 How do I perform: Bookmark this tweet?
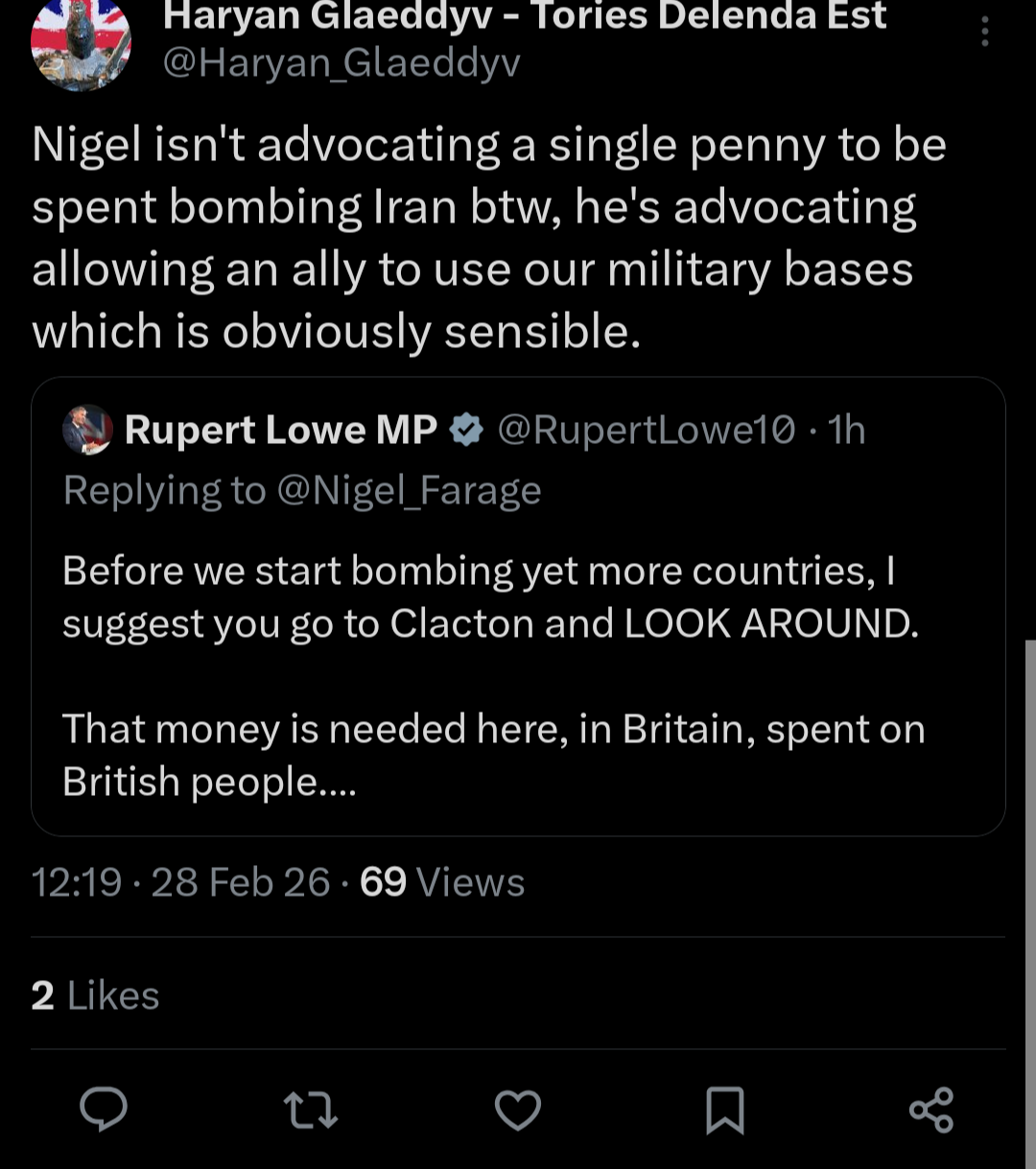(x=724, y=1110)
